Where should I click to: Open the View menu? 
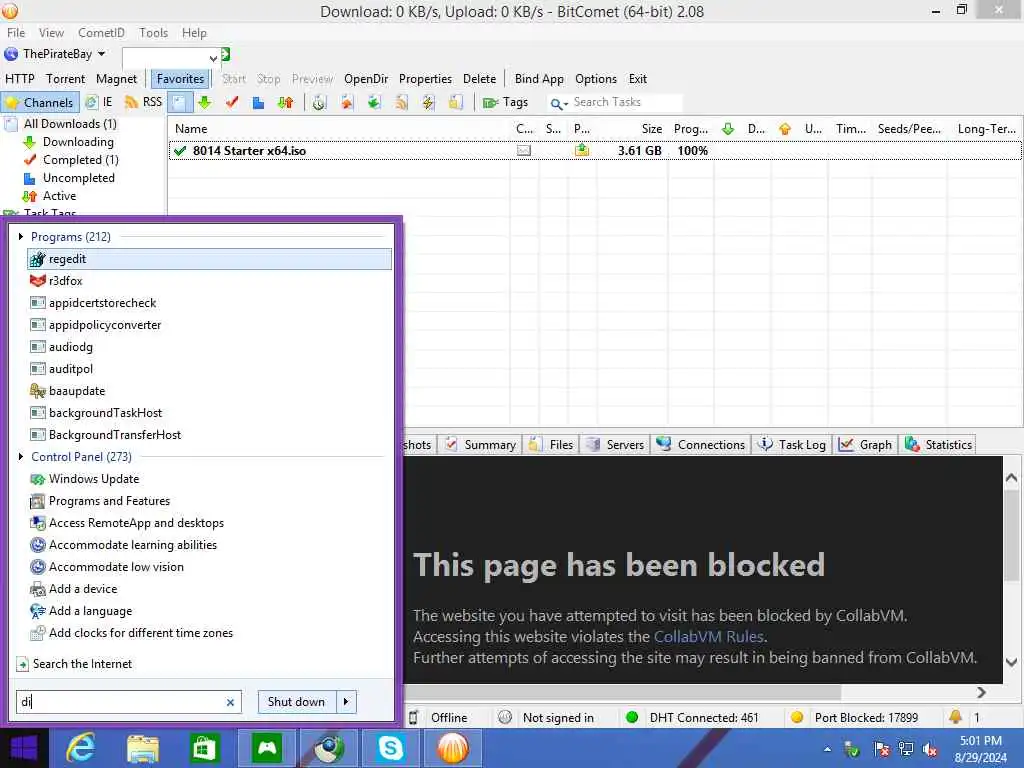[x=51, y=33]
